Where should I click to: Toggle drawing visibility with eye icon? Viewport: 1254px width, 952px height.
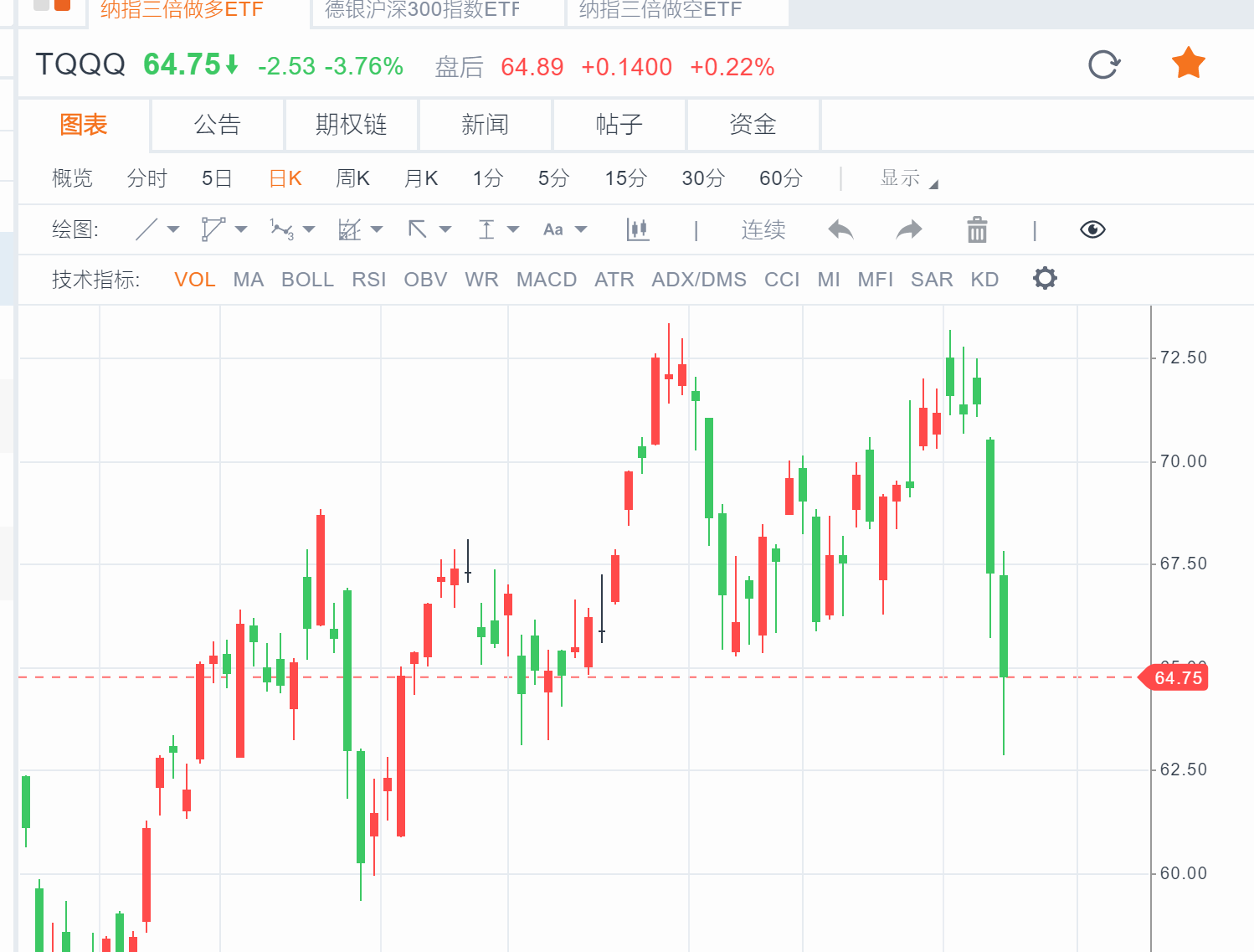pos(1092,229)
